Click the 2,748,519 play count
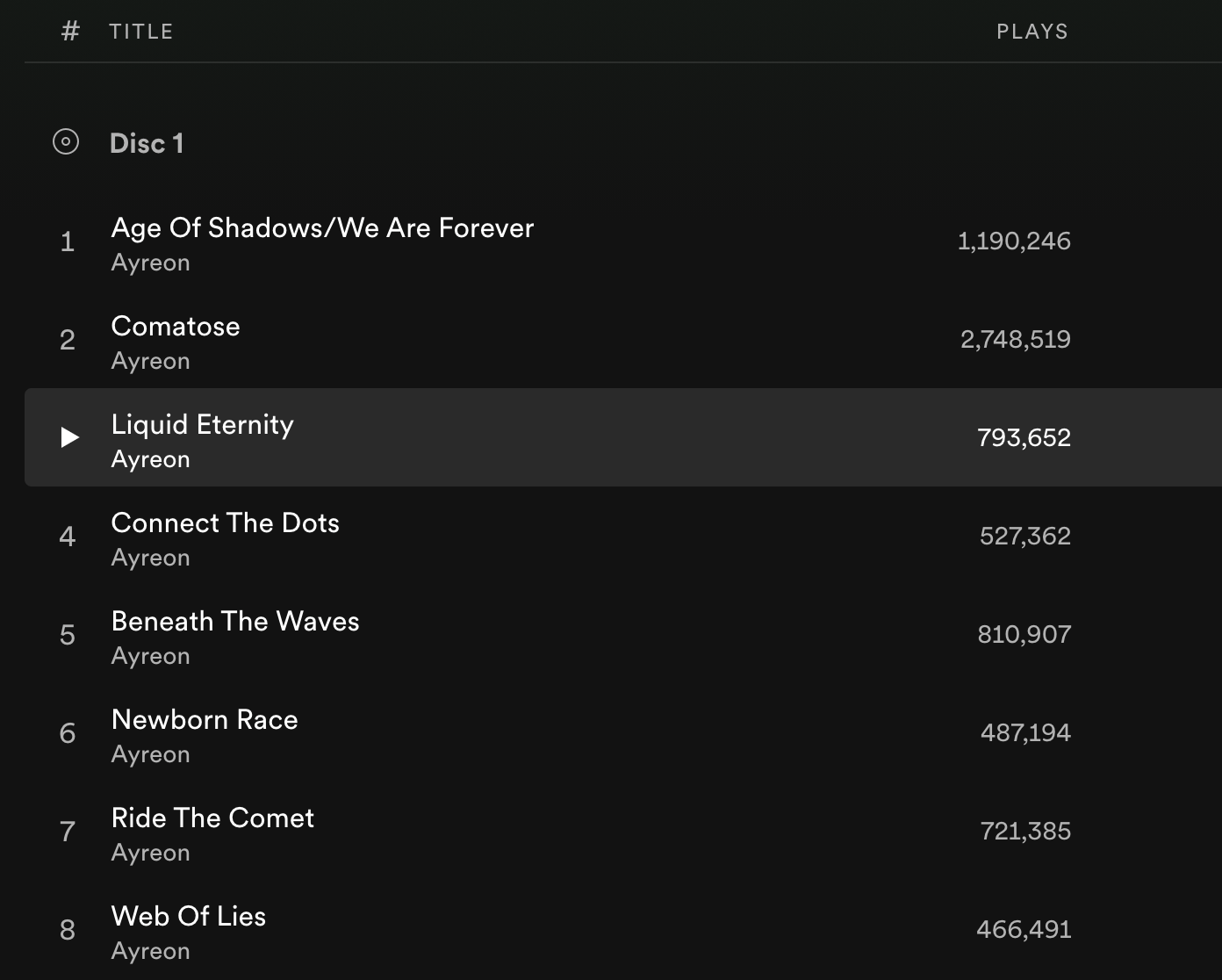The height and width of the screenshot is (980, 1222). [1015, 340]
